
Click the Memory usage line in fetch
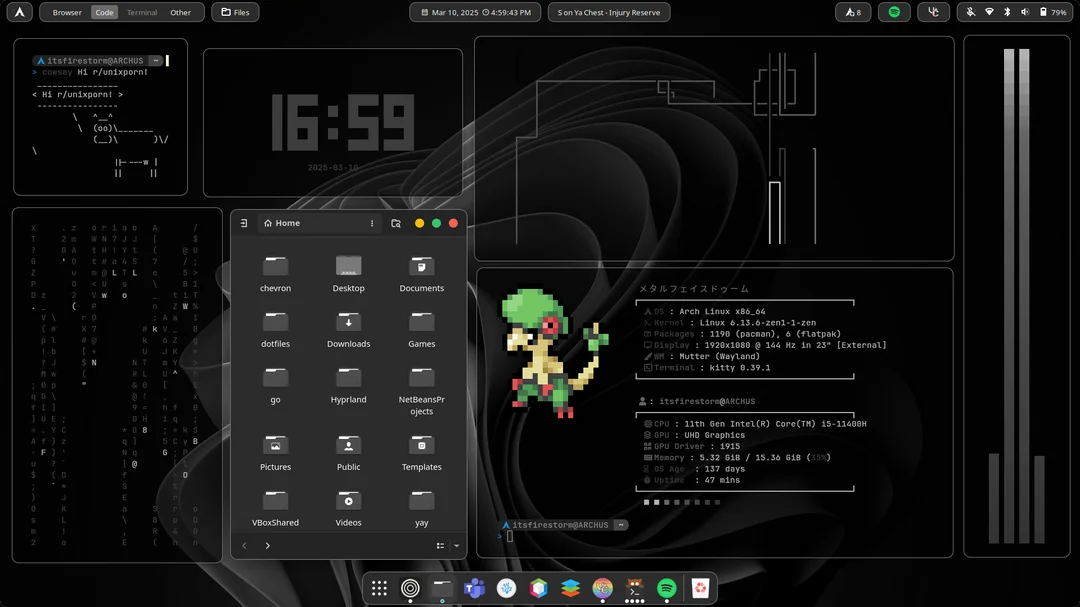pos(737,457)
